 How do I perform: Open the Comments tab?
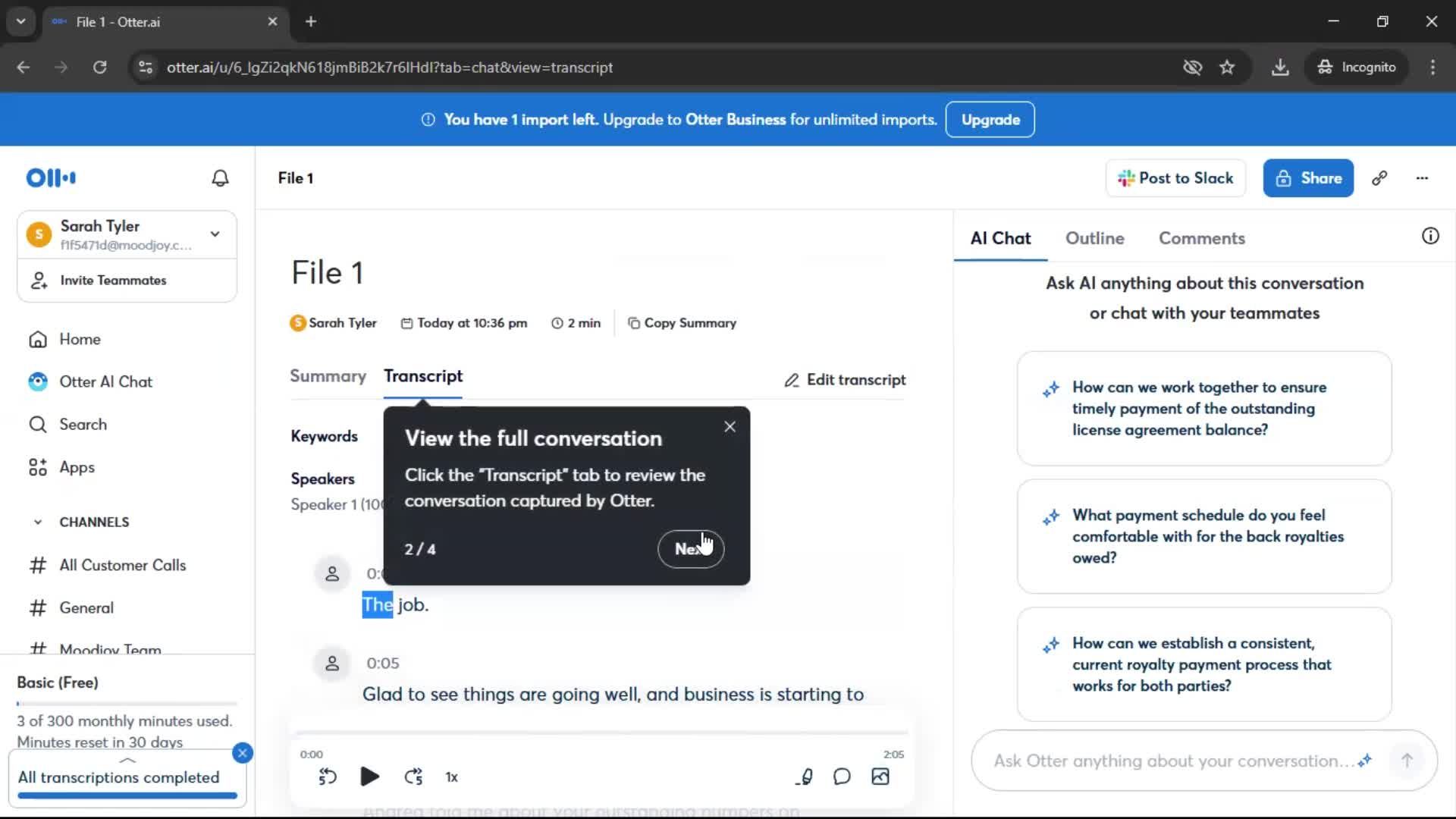pyautogui.click(x=1201, y=238)
